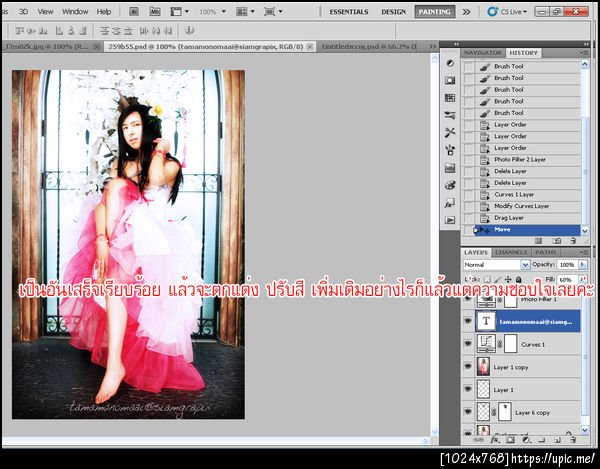Close the 259b55.psd document tab

pyautogui.click(x=310, y=47)
